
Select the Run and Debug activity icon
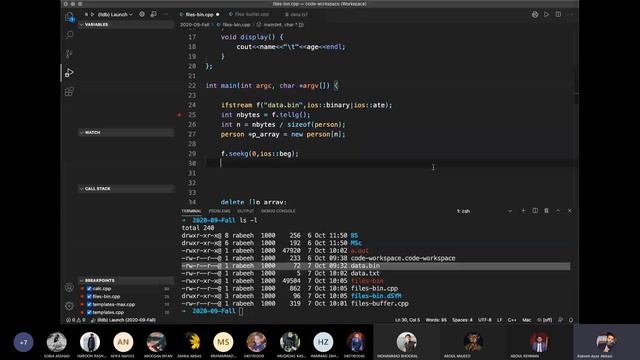69,73
